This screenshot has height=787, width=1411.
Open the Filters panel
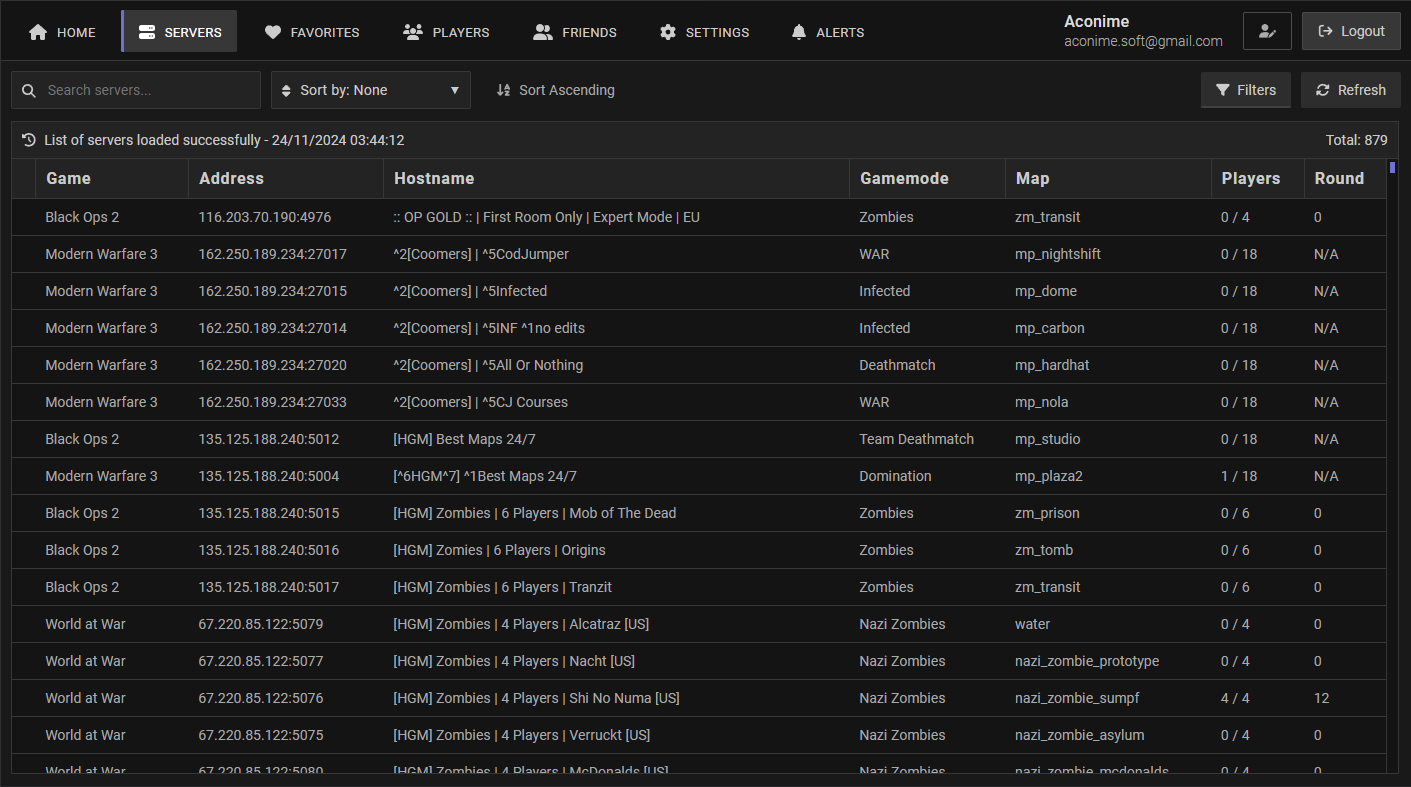pyautogui.click(x=1245, y=90)
